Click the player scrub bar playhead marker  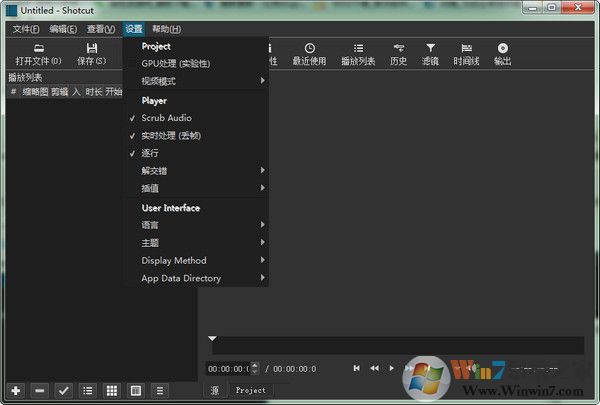212,337
